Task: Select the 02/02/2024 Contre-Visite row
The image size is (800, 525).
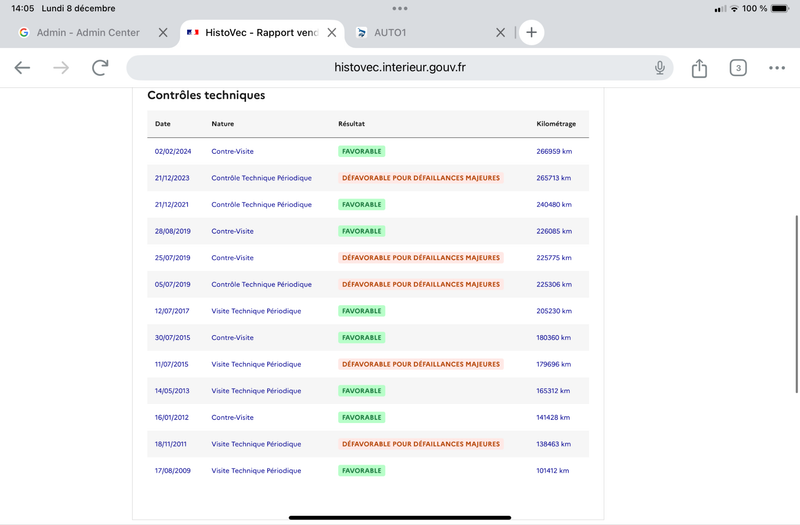Action: pos(368,152)
